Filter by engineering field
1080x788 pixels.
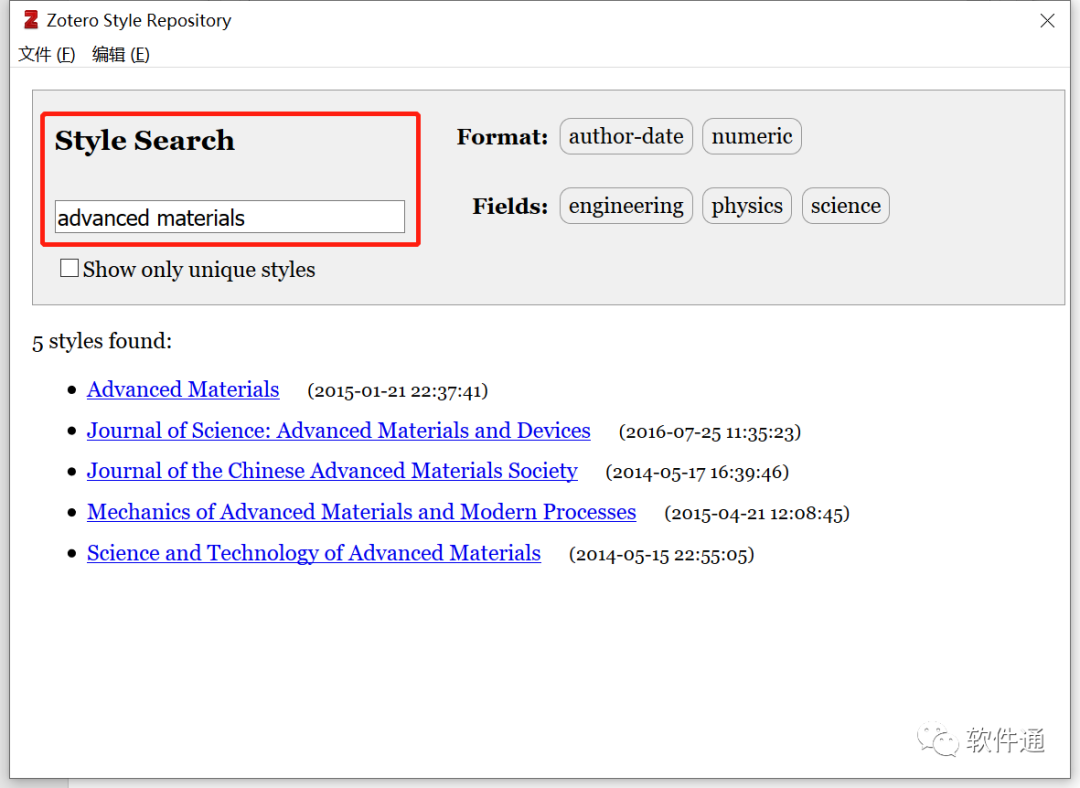(625, 206)
